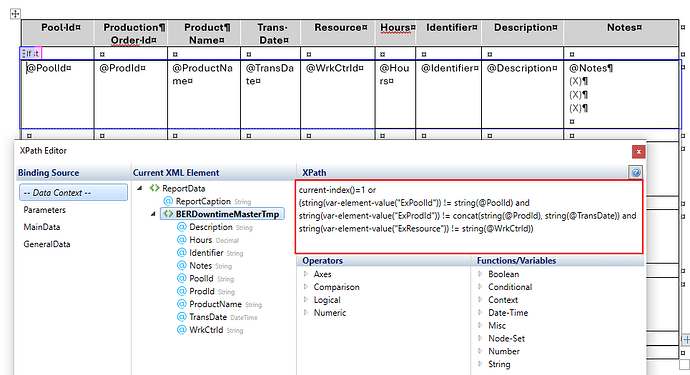Viewport: 690px width, 375px height.
Task: Click the XPath help icon
Action: (x=635, y=173)
